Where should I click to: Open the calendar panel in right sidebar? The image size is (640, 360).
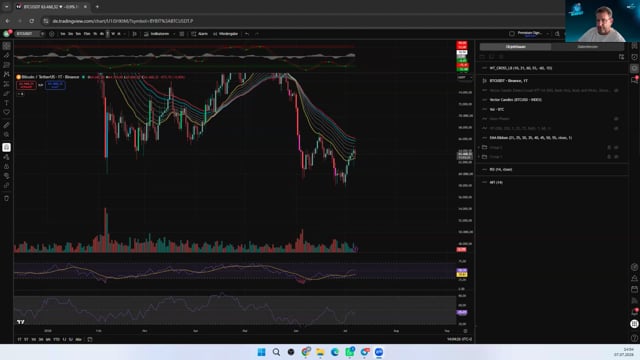point(634,289)
